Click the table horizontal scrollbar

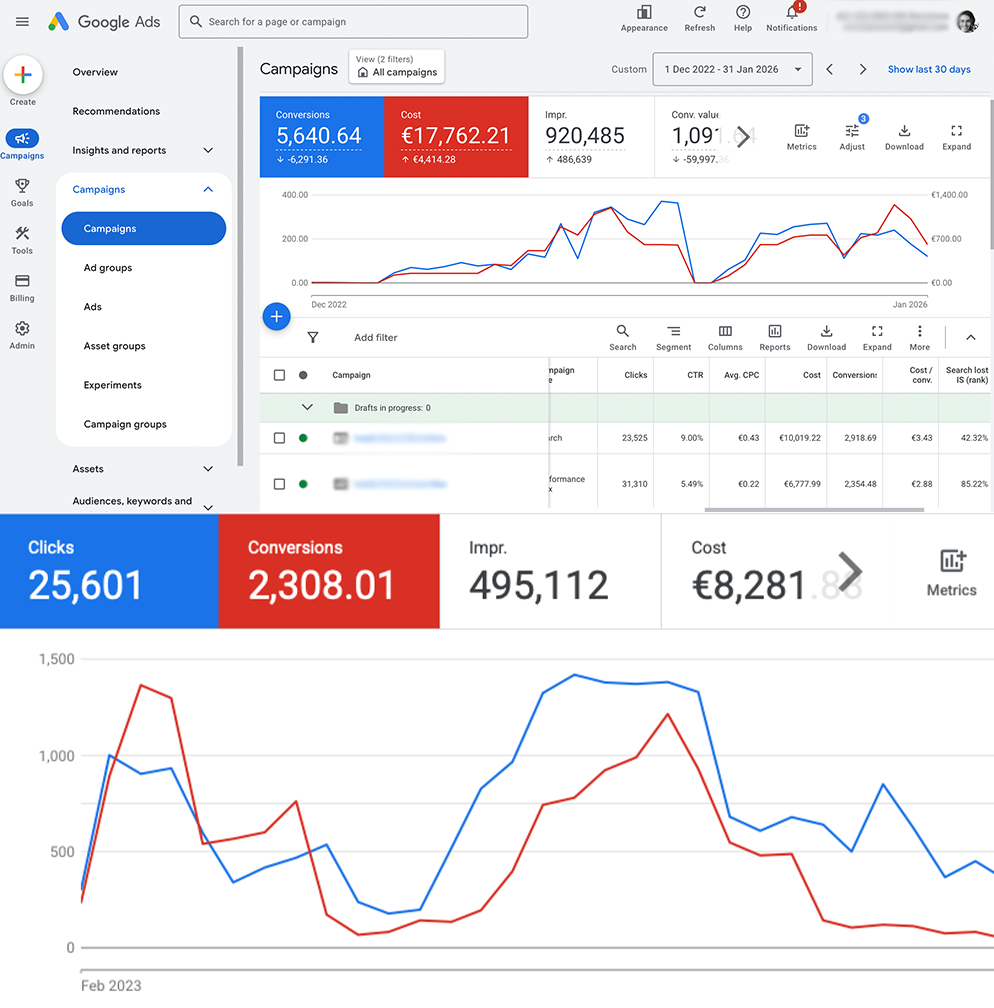[x=814, y=510]
